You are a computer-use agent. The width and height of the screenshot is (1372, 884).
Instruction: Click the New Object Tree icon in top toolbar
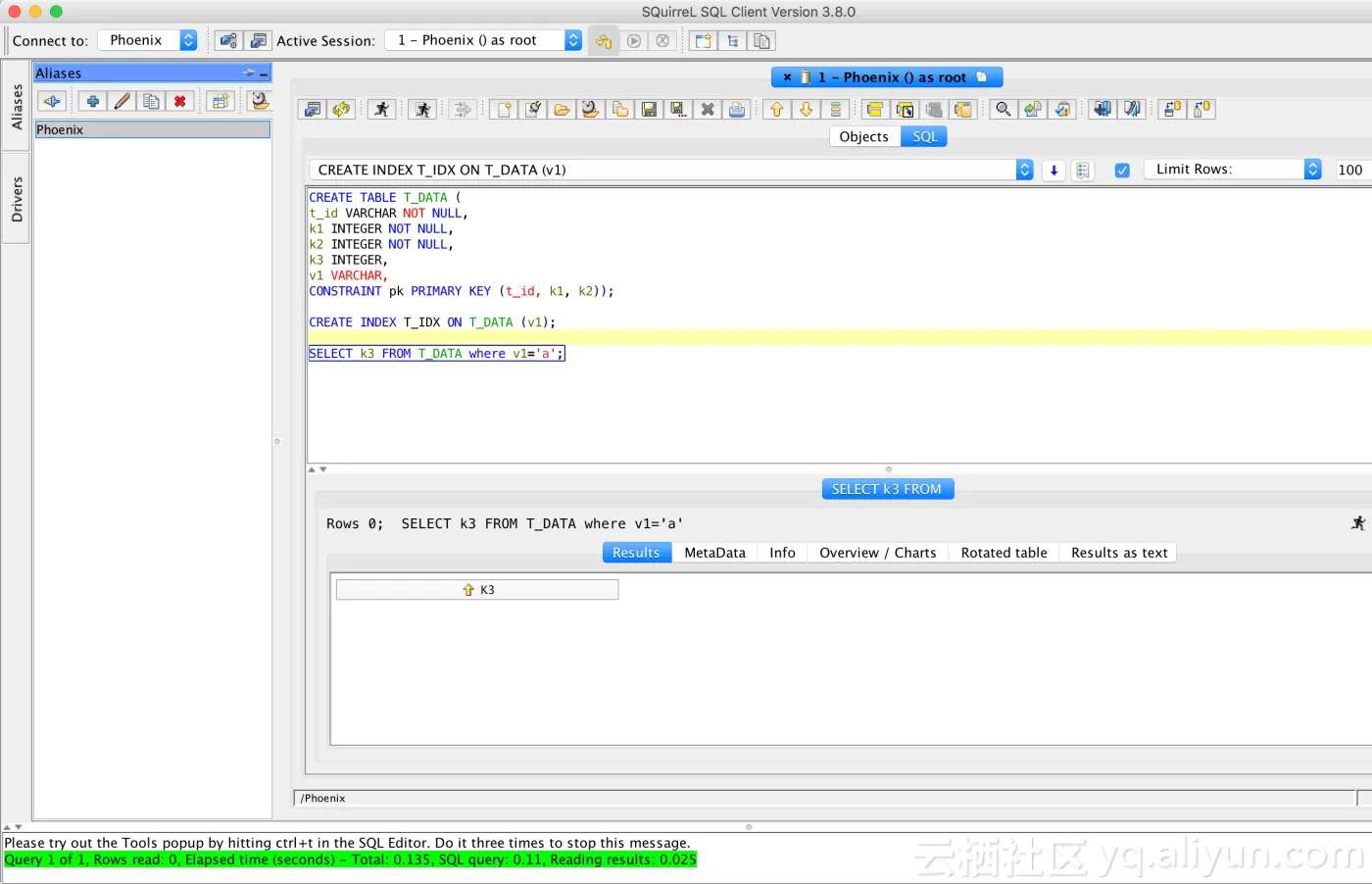point(732,40)
